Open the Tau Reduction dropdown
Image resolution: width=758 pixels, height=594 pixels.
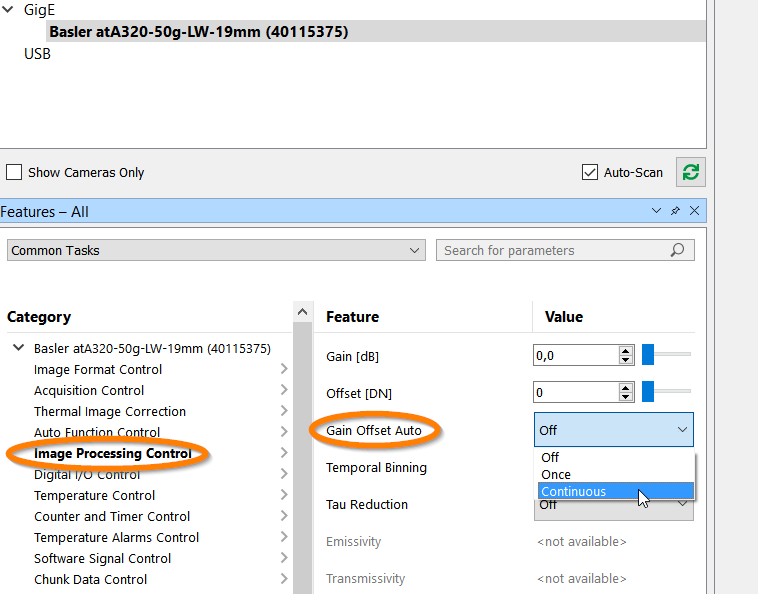(x=613, y=508)
